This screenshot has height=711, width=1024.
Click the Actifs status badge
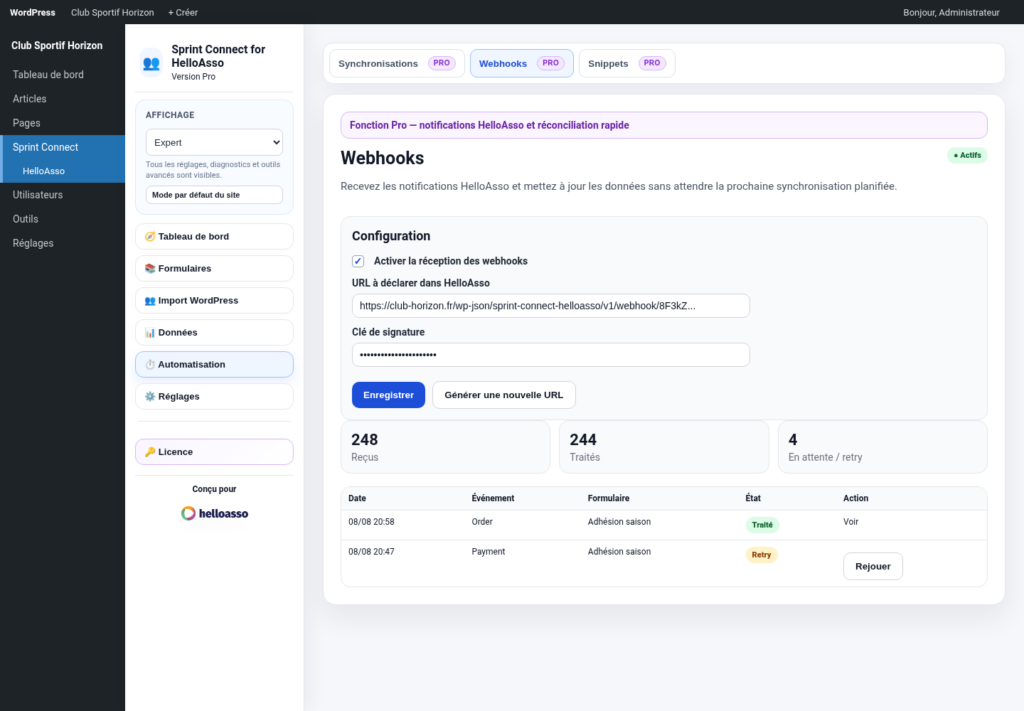[x=967, y=155]
